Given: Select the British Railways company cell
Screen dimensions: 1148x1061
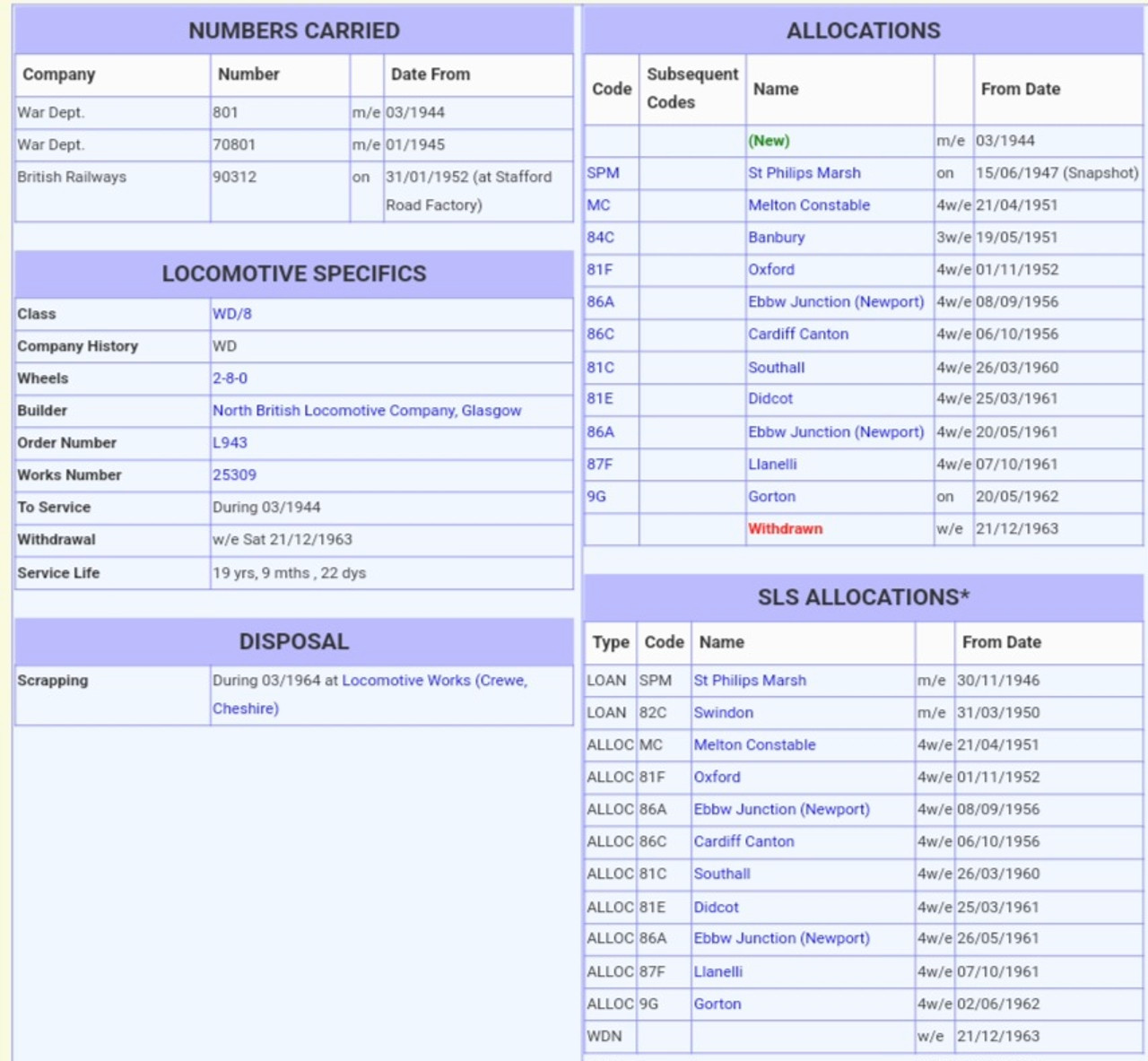Looking at the screenshot, I should click(x=113, y=191).
